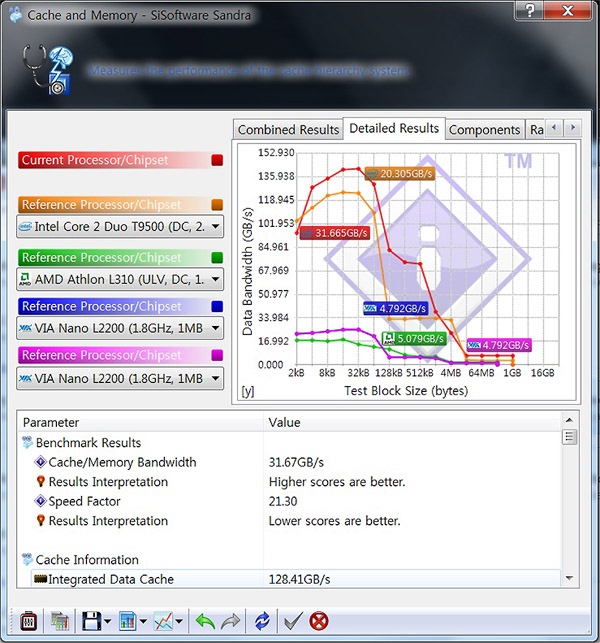600x643 pixels.
Task: Click the results list scroll-down arrow
Action: 569,578
